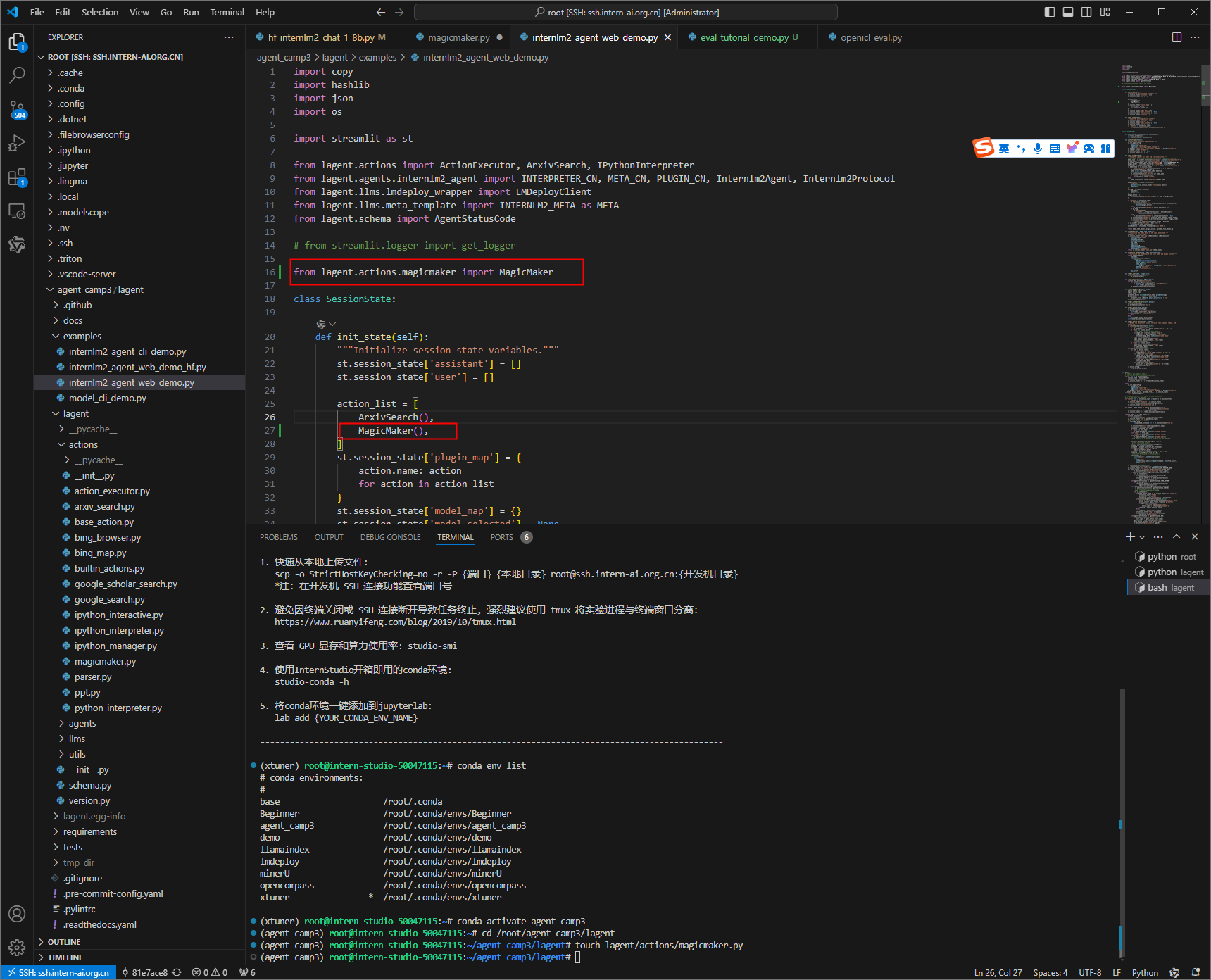Screen dimensions: 1211x980
Task: Open Sogou soft keyboard icon
Action: (x=1055, y=148)
